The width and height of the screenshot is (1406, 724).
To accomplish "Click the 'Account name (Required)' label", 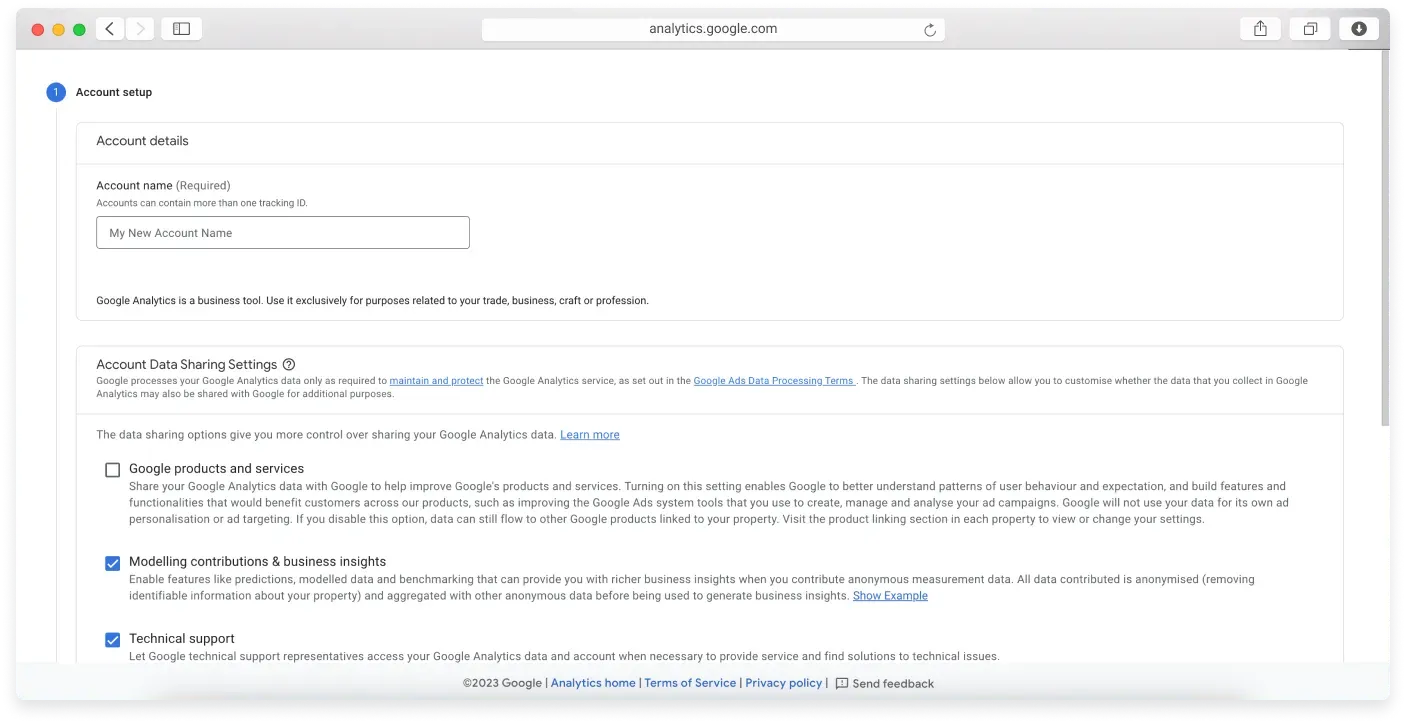I will [163, 185].
